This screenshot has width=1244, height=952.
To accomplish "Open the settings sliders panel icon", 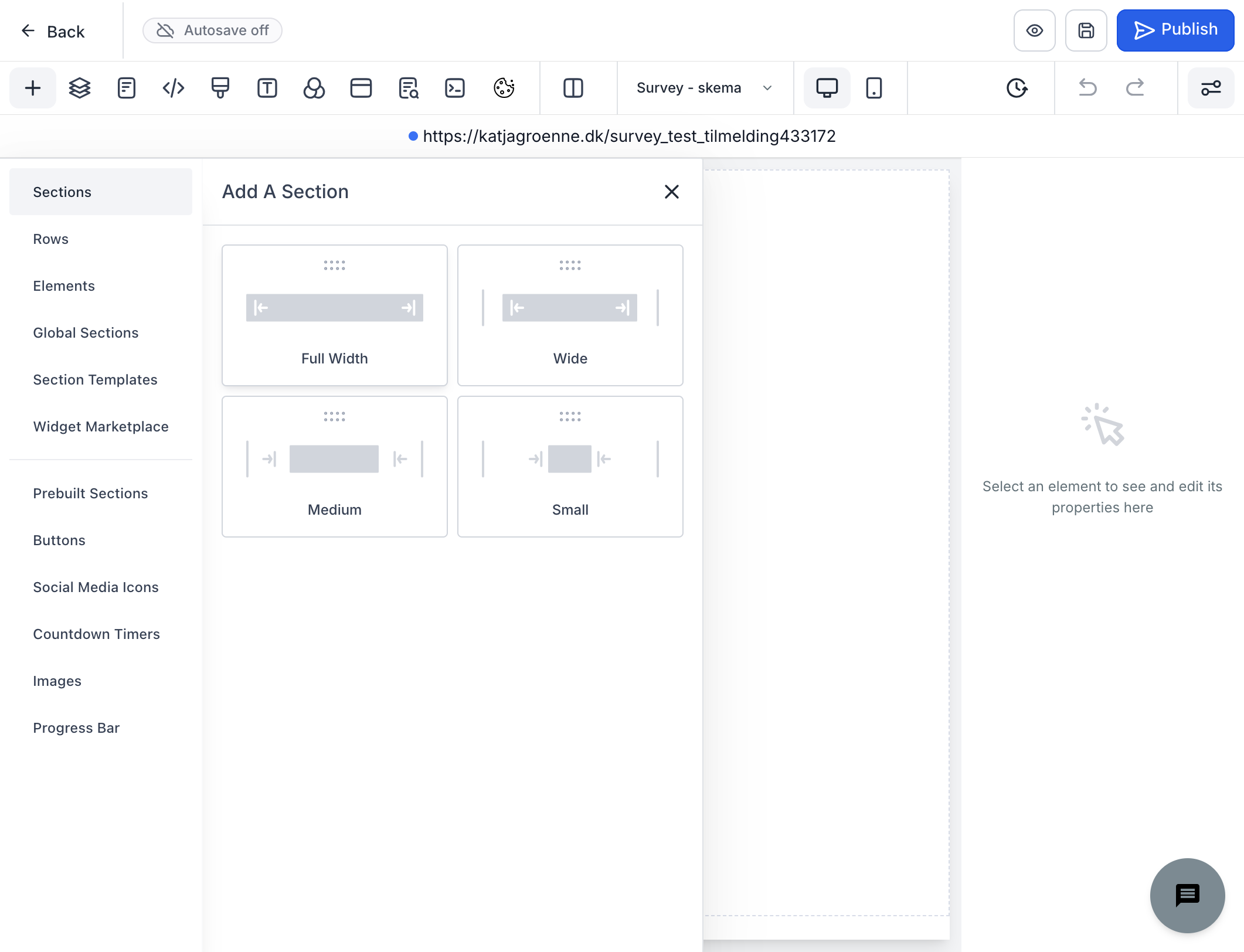I will 1211,88.
